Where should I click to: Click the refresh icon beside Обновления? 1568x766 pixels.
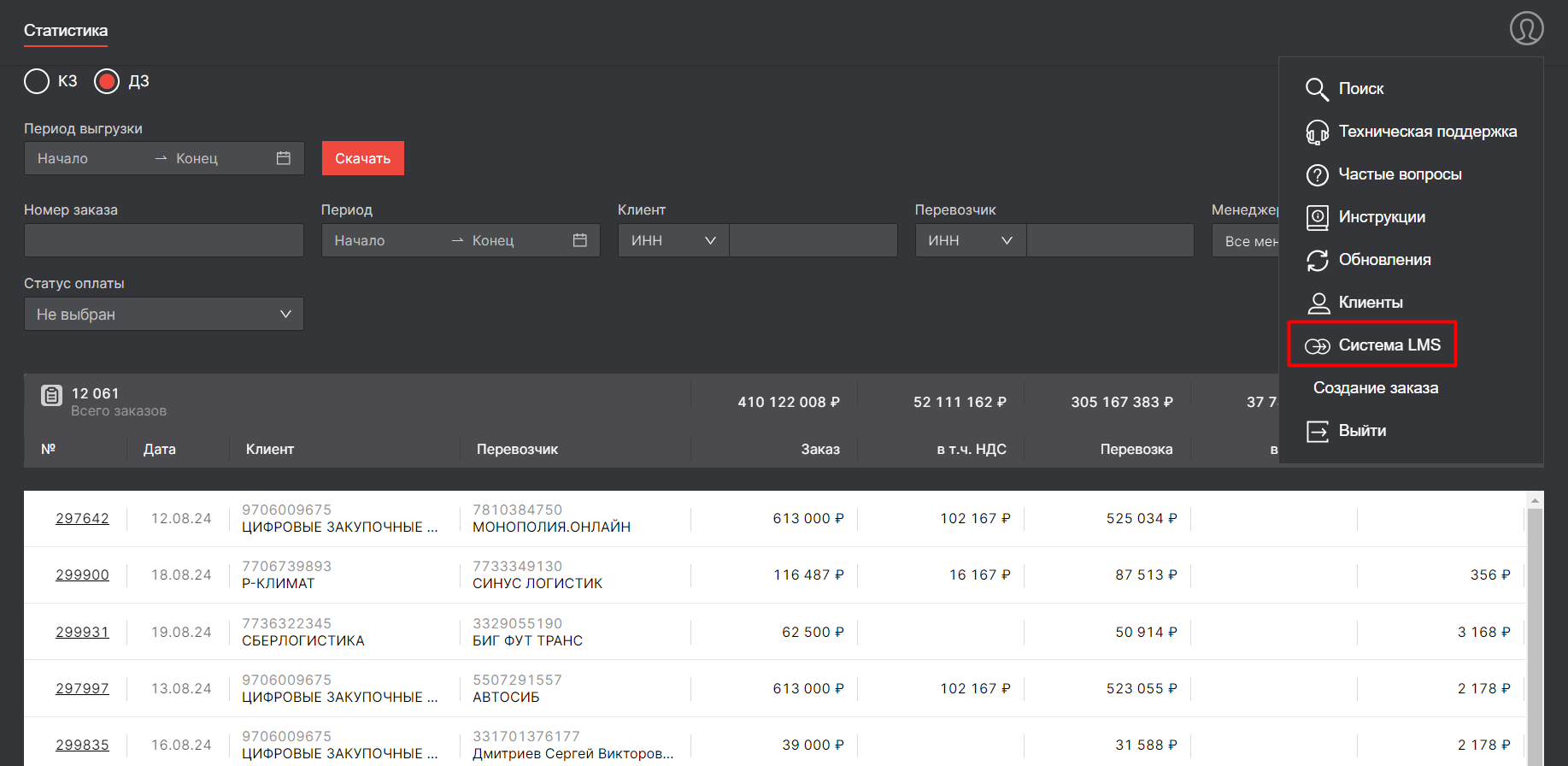click(x=1317, y=260)
